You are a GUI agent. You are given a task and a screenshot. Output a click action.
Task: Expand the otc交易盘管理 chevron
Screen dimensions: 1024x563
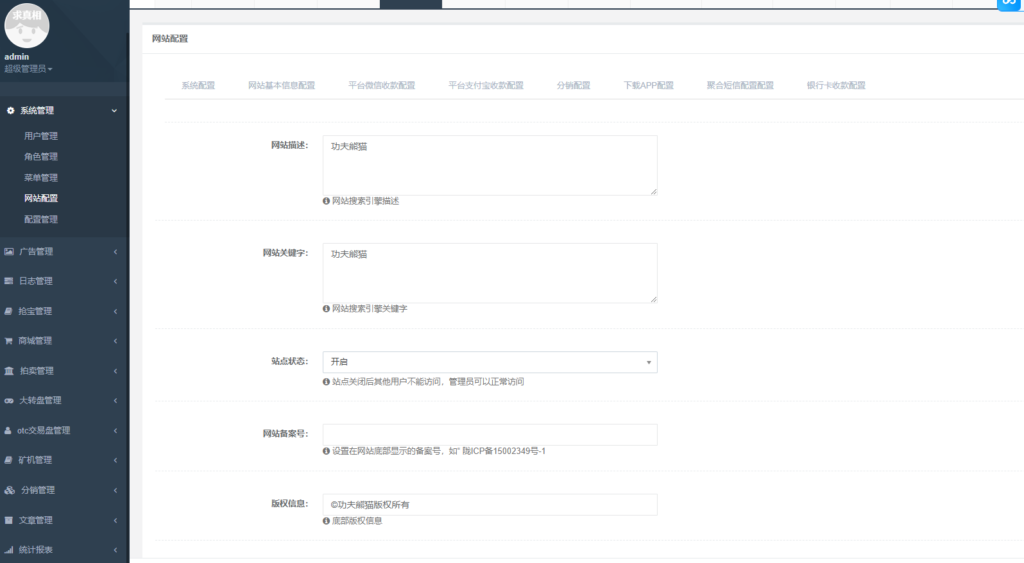[x=115, y=430]
